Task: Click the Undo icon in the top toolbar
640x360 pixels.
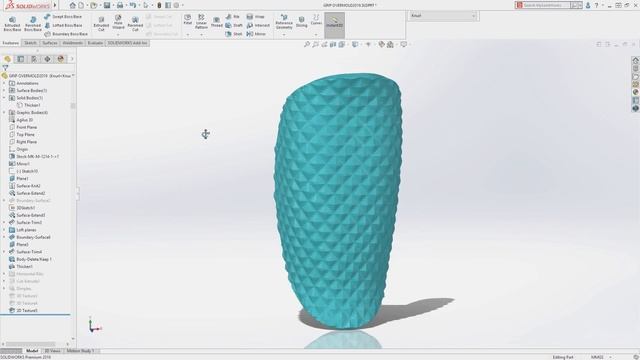Action: [x=133, y=5]
